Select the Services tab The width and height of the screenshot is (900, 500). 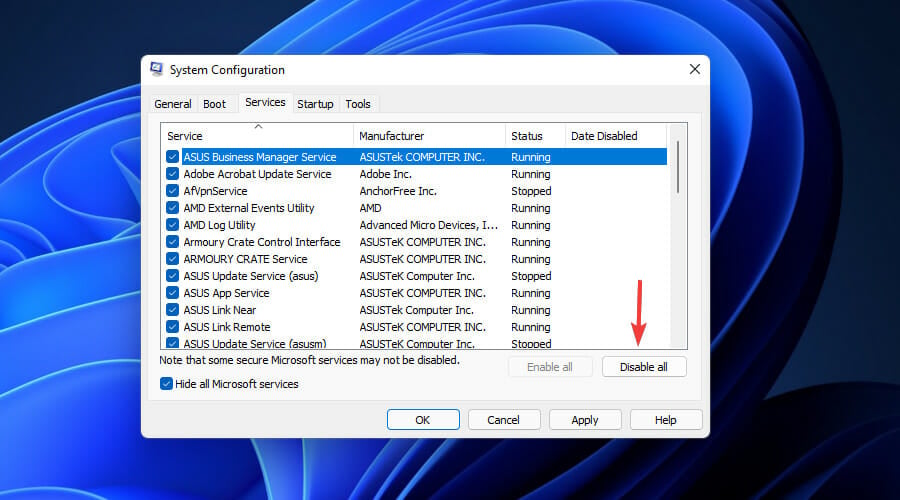[x=265, y=102]
